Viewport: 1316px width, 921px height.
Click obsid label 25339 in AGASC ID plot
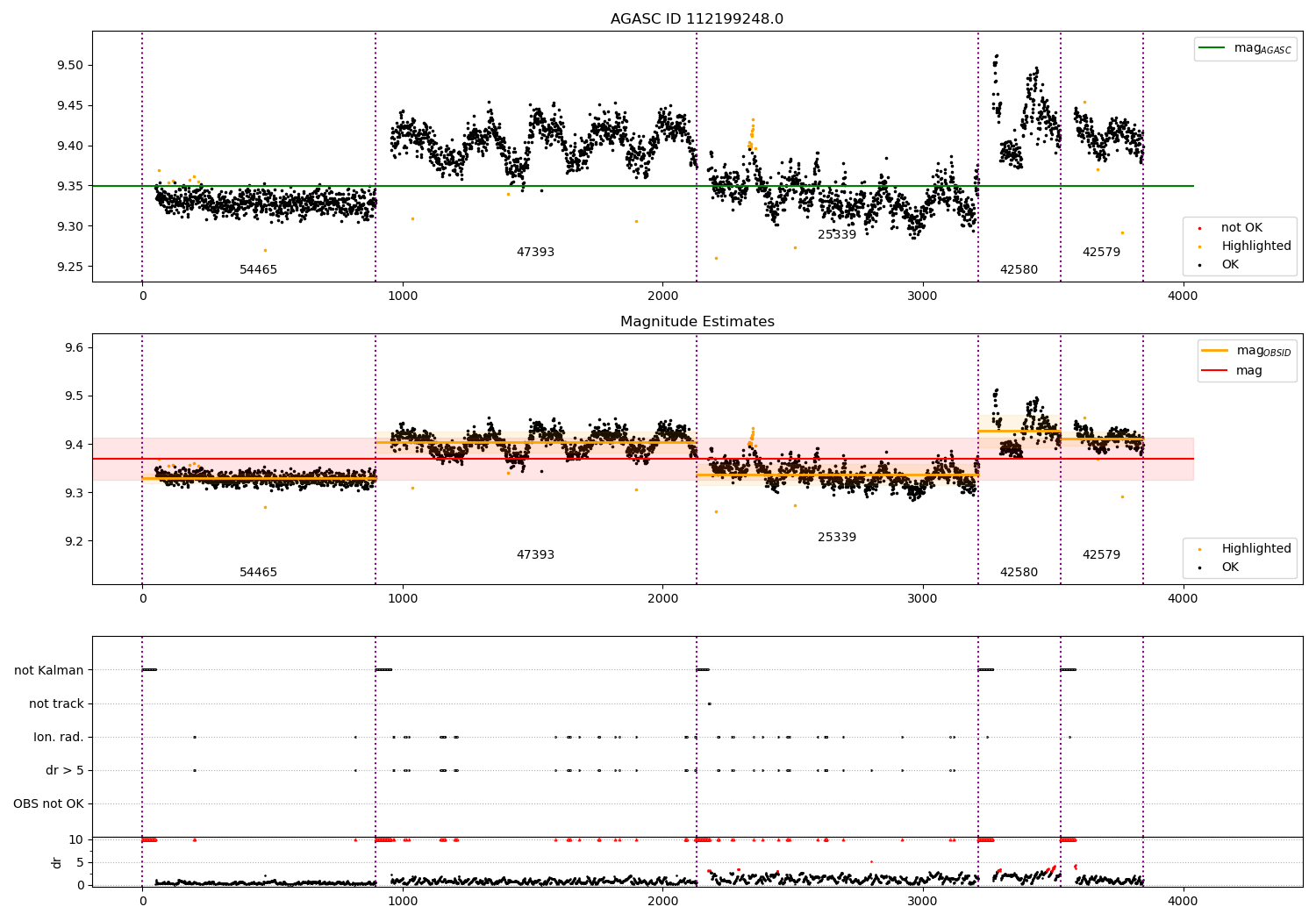point(837,235)
